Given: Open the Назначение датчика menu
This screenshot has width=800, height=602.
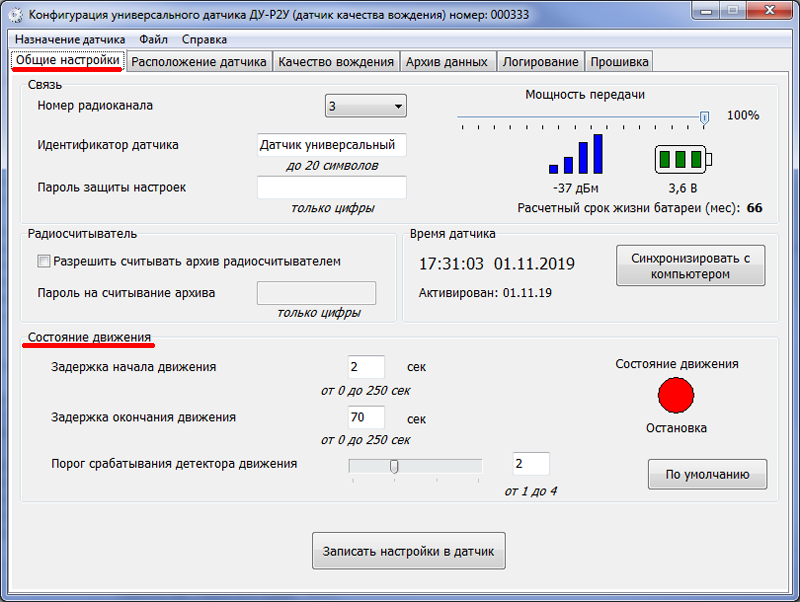Looking at the screenshot, I should point(70,39).
